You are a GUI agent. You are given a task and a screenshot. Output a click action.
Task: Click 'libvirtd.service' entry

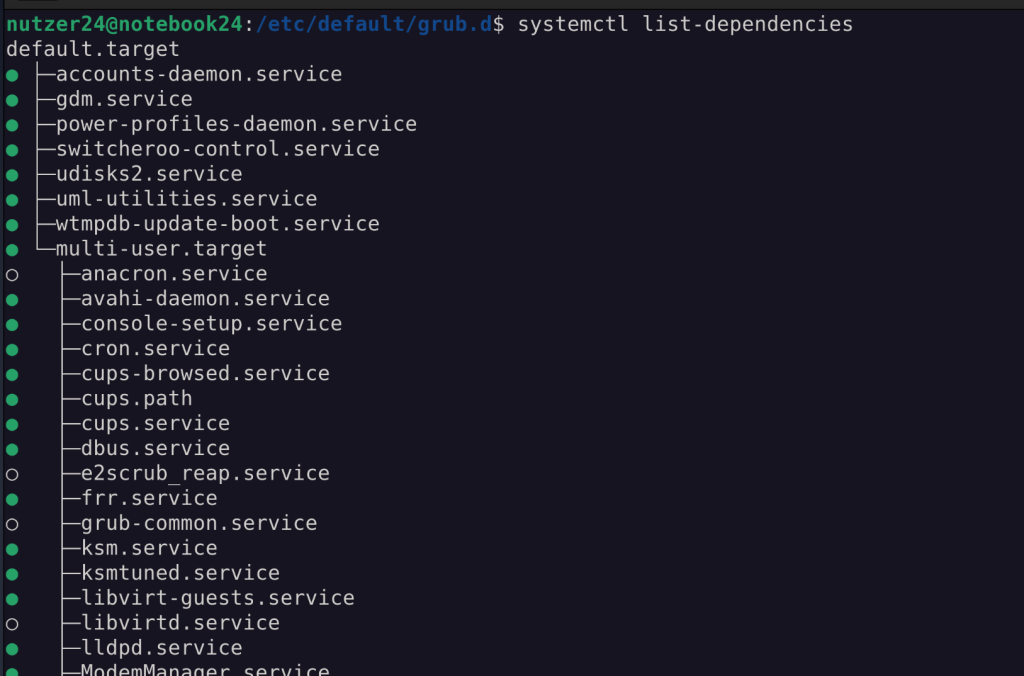[180, 622]
